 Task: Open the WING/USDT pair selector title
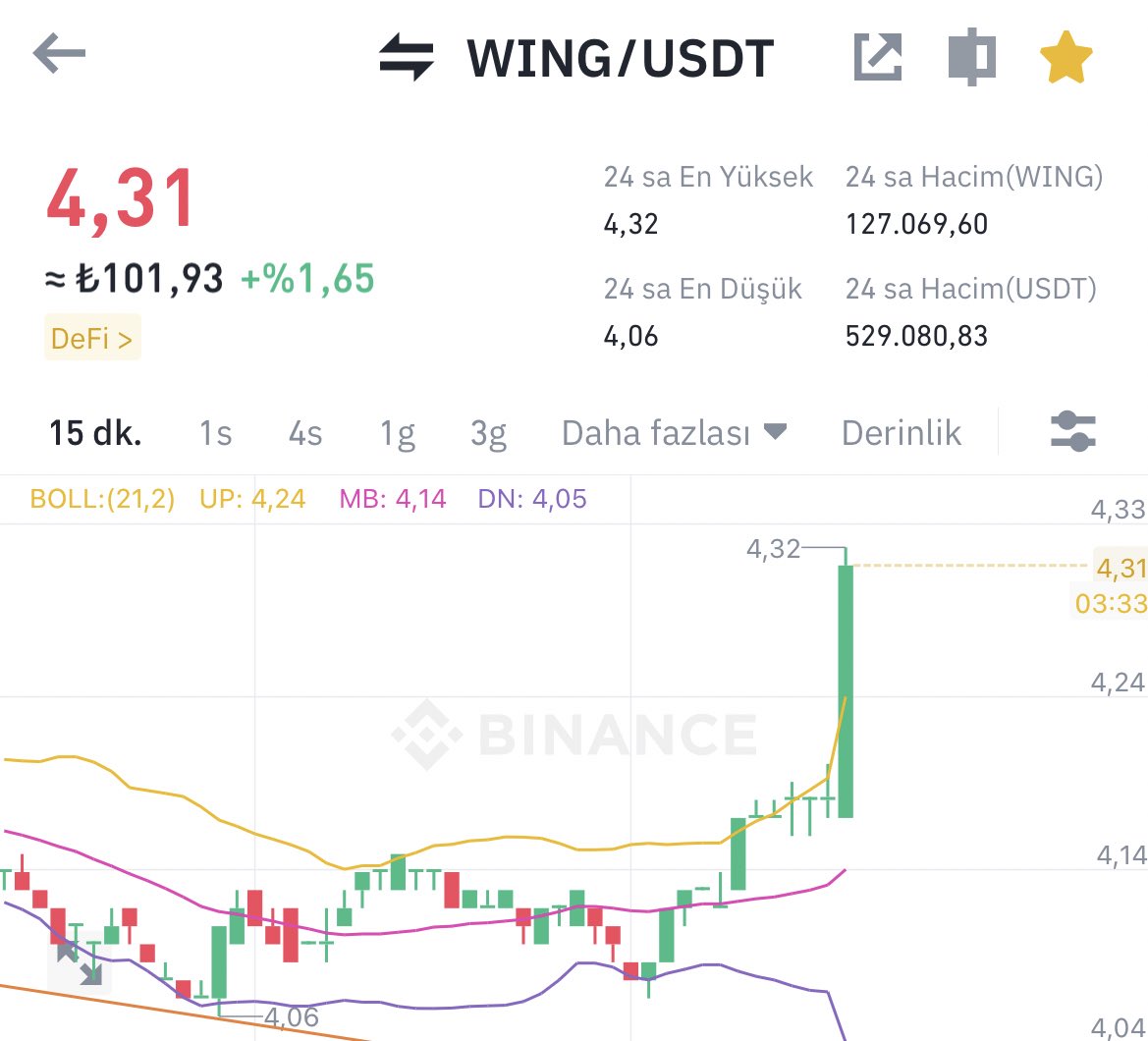point(620,58)
